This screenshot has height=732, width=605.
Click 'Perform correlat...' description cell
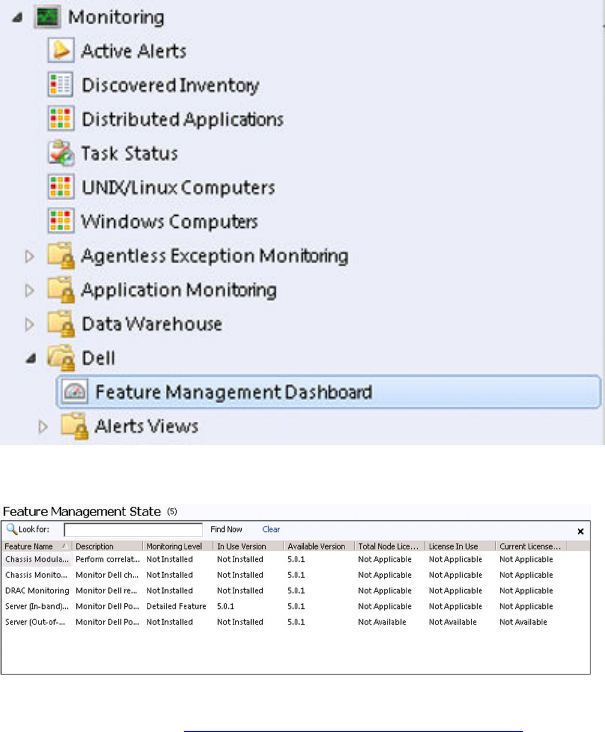pyautogui.click(x=108, y=559)
